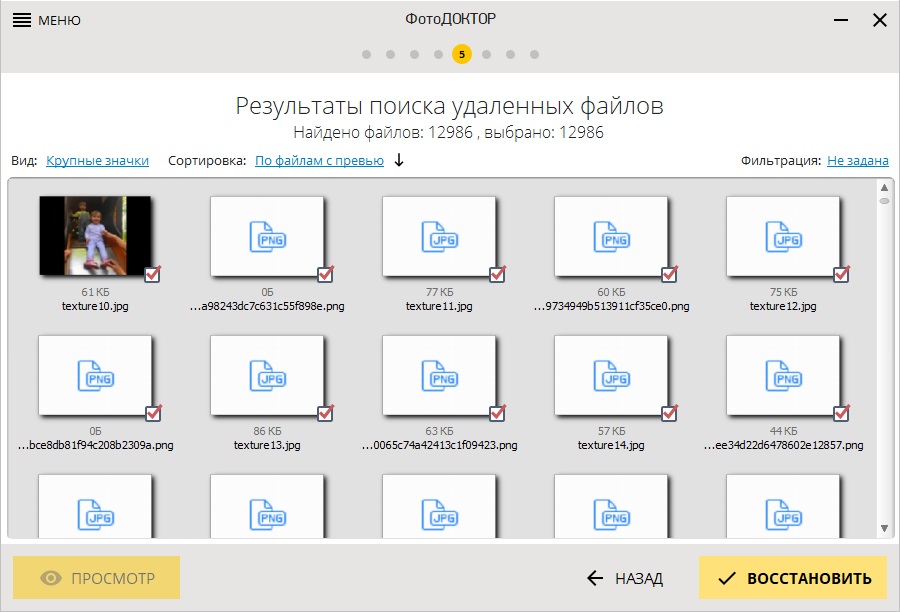
Task: Click the JPG icon for texture14.jpg
Action: coord(611,378)
